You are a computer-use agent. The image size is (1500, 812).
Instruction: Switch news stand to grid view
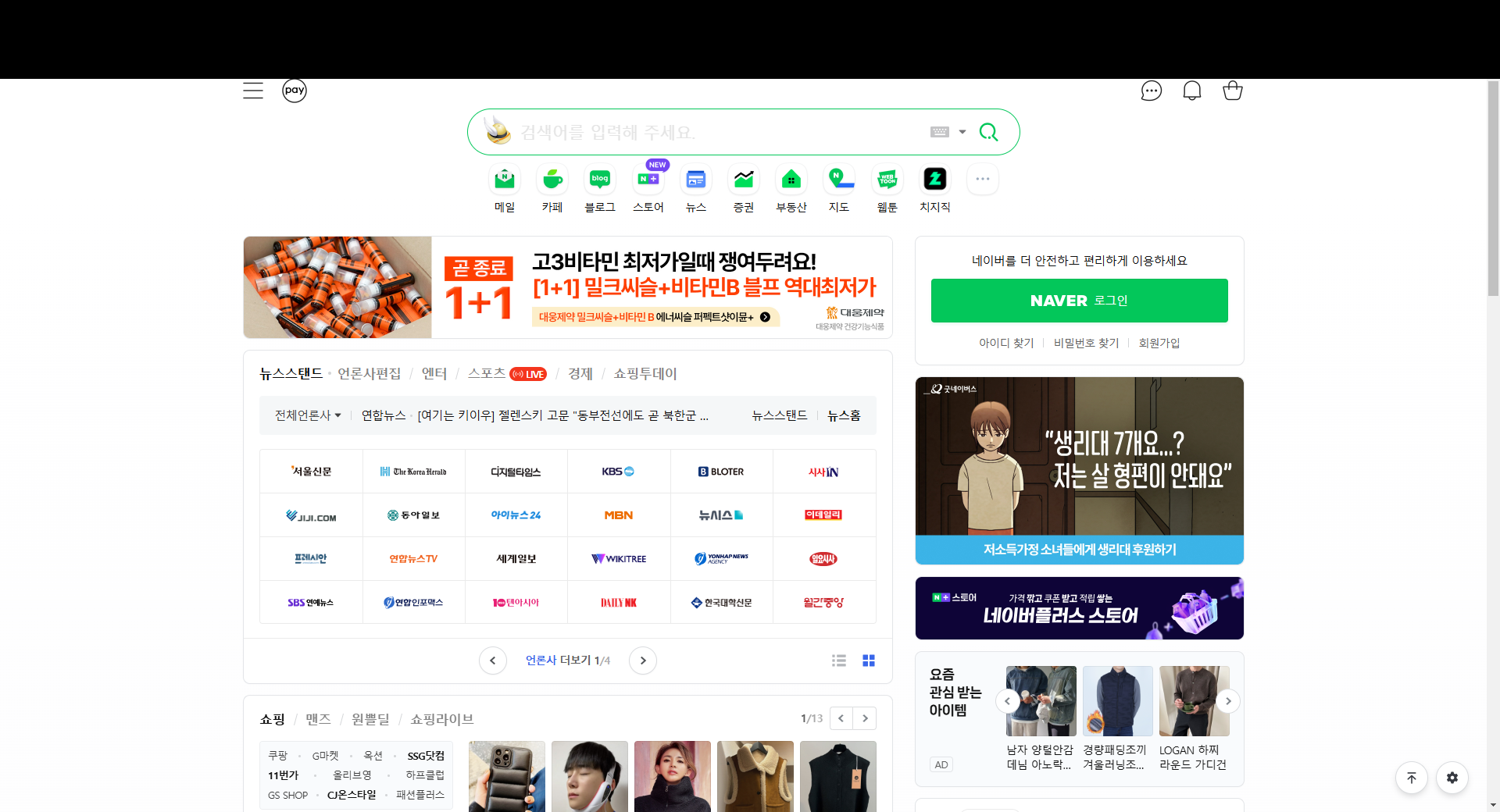(x=868, y=660)
